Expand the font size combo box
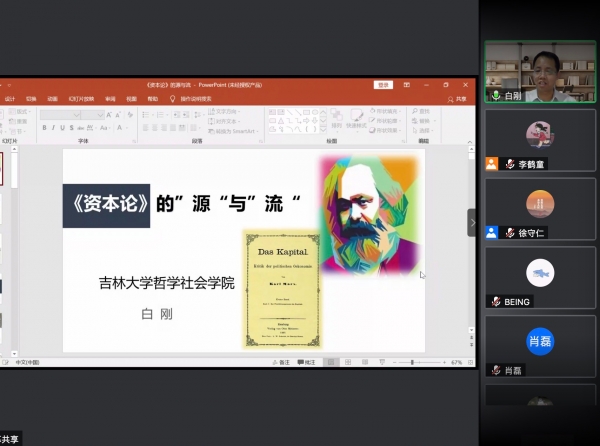Image resolution: width=600 pixels, height=446 pixels. [100, 115]
